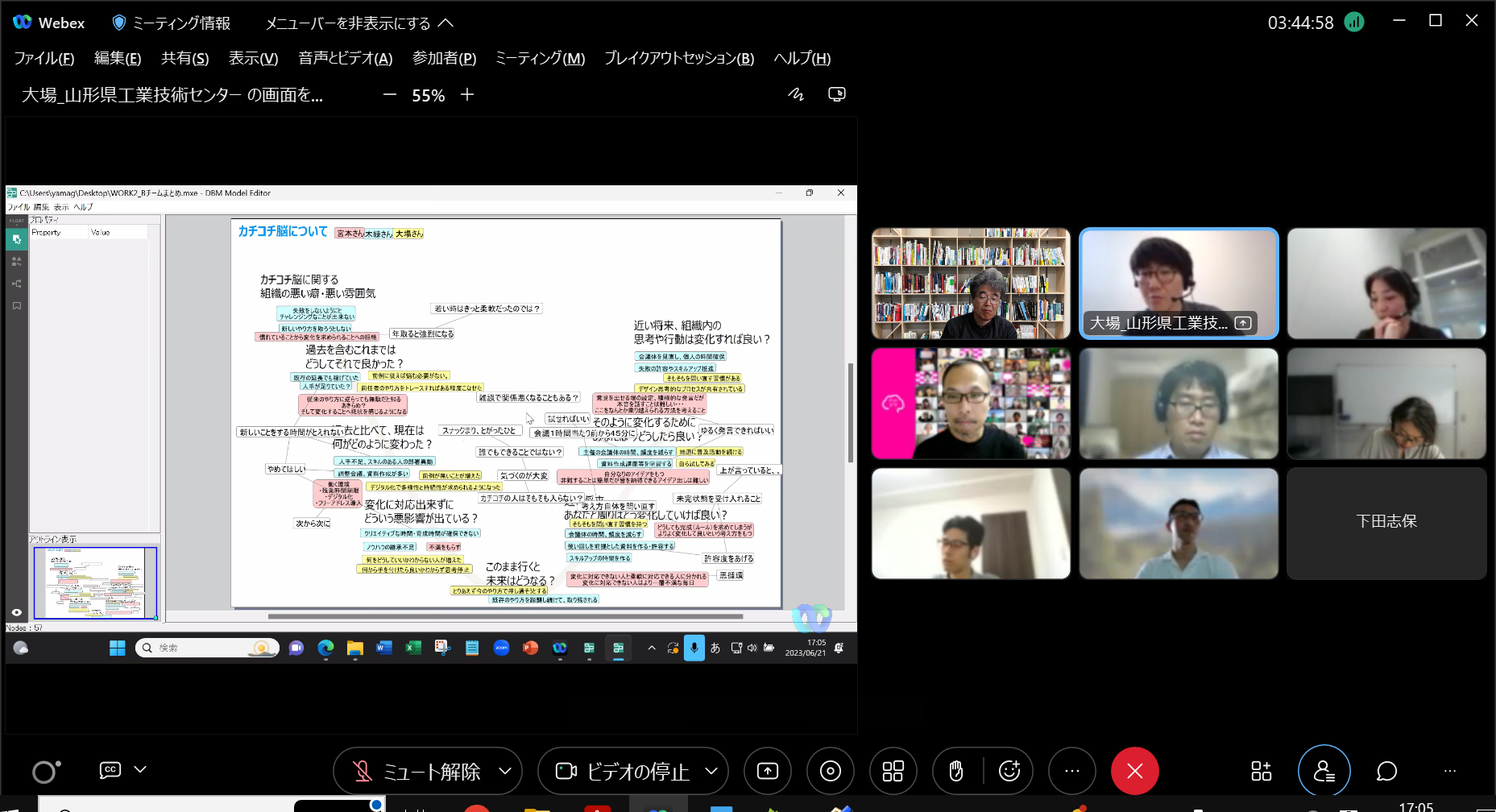Raise hand using the hand icon
Image resolution: width=1496 pixels, height=812 pixels.
(x=956, y=771)
